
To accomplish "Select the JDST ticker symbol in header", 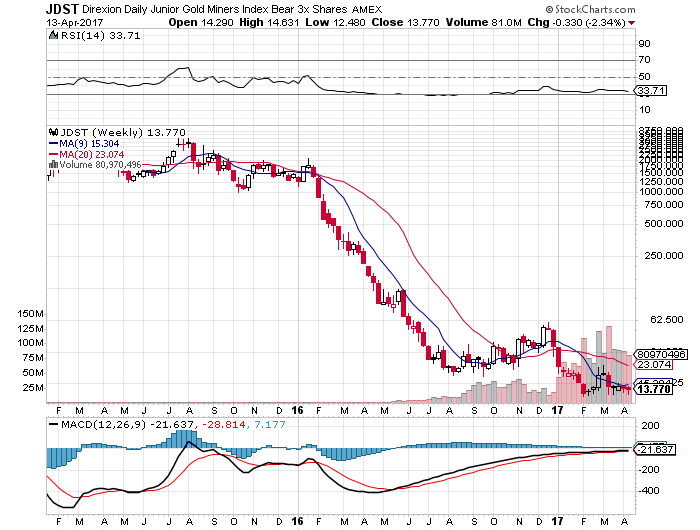I will point(63,8).
